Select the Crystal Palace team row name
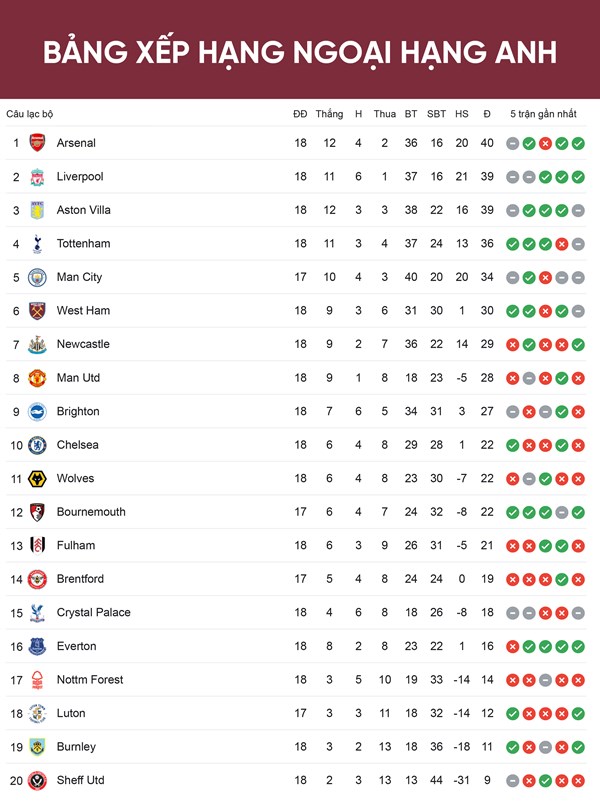 click(x=93, y=612)
